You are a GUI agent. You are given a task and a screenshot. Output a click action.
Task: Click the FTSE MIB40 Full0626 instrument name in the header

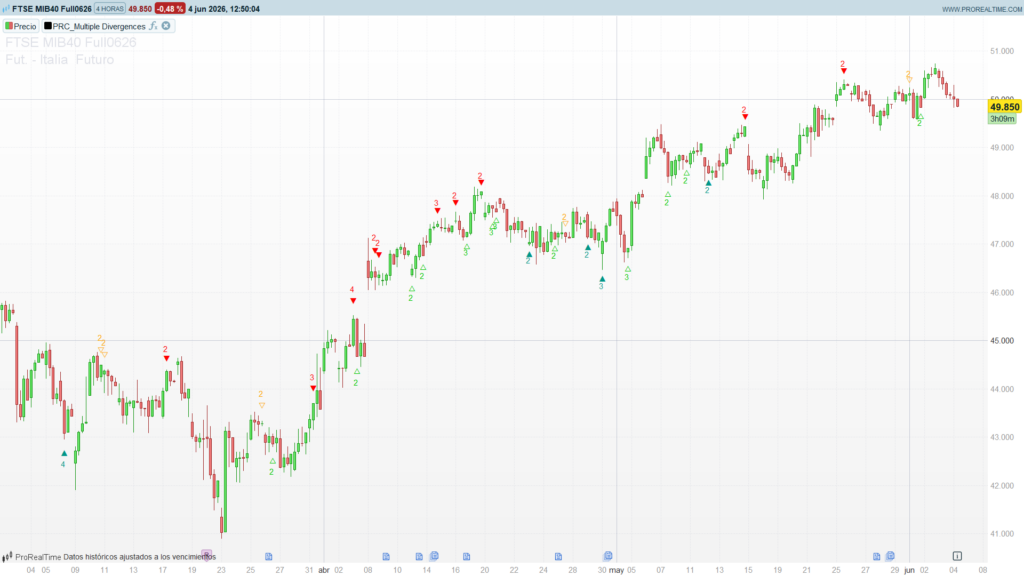pyautogui.click(x=52, y=9)
